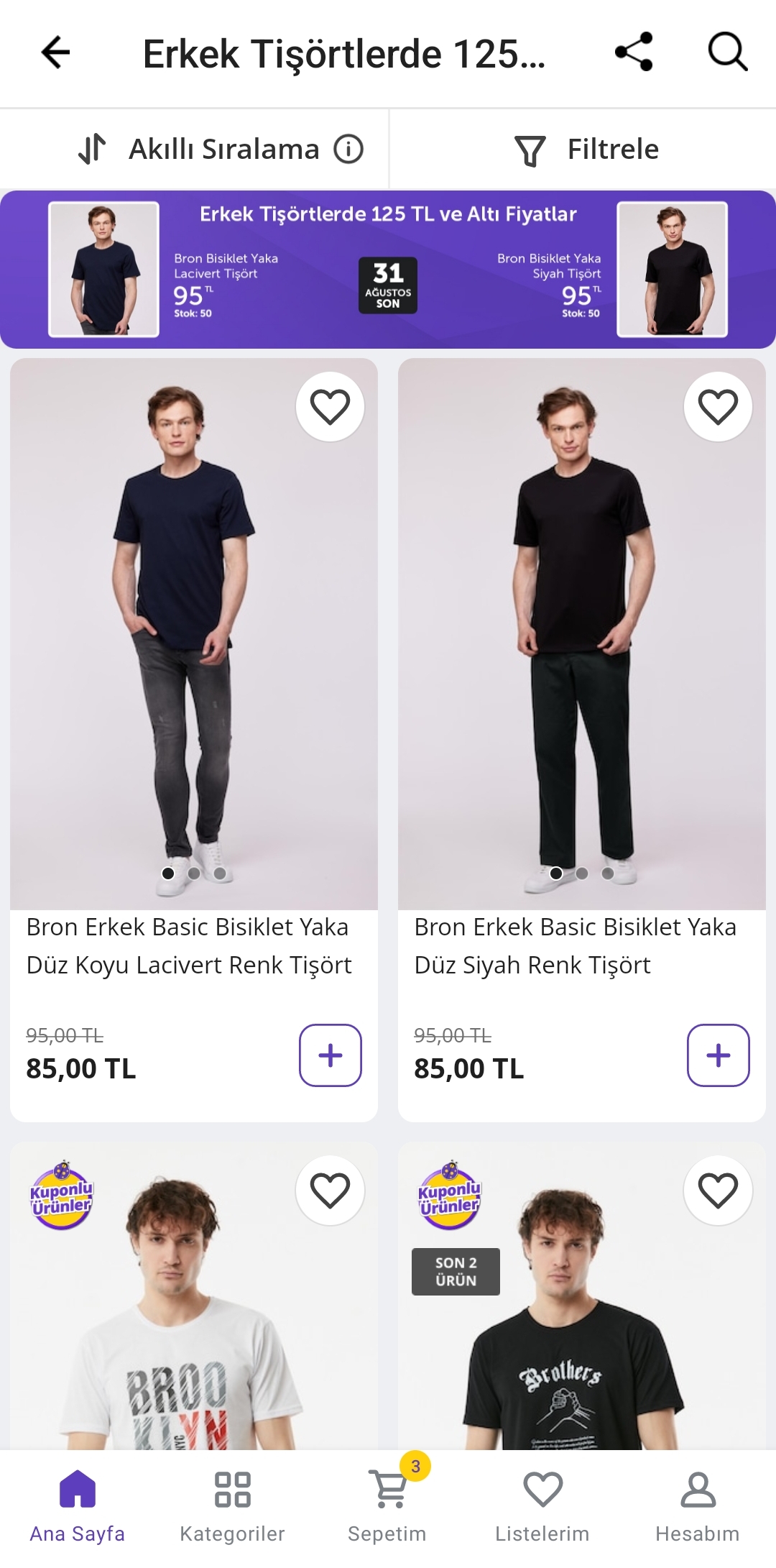
Task: Add navy Bron t-shirt to cart
Action: tap(330, 1055)
